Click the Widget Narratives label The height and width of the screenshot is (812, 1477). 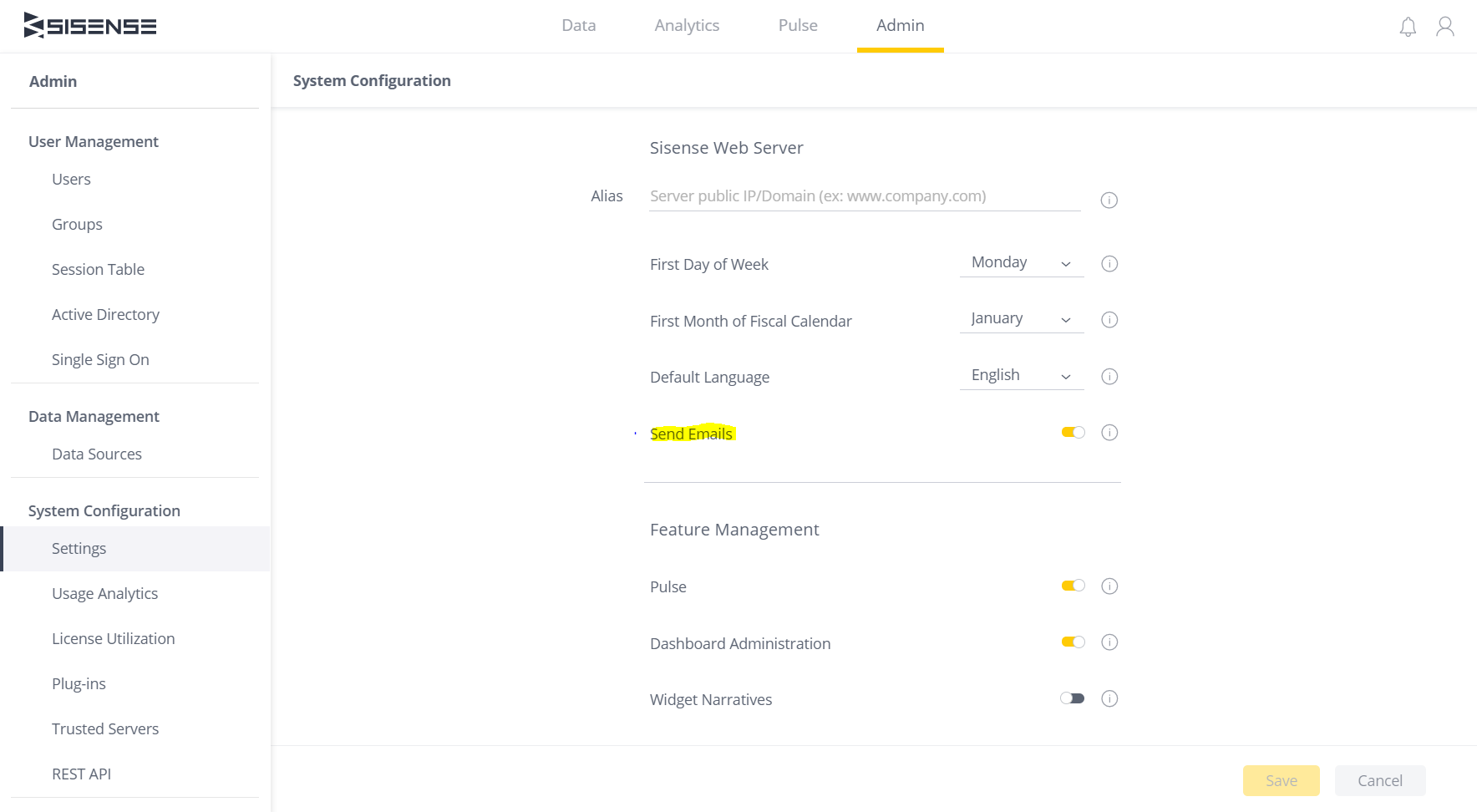[711, 700]
